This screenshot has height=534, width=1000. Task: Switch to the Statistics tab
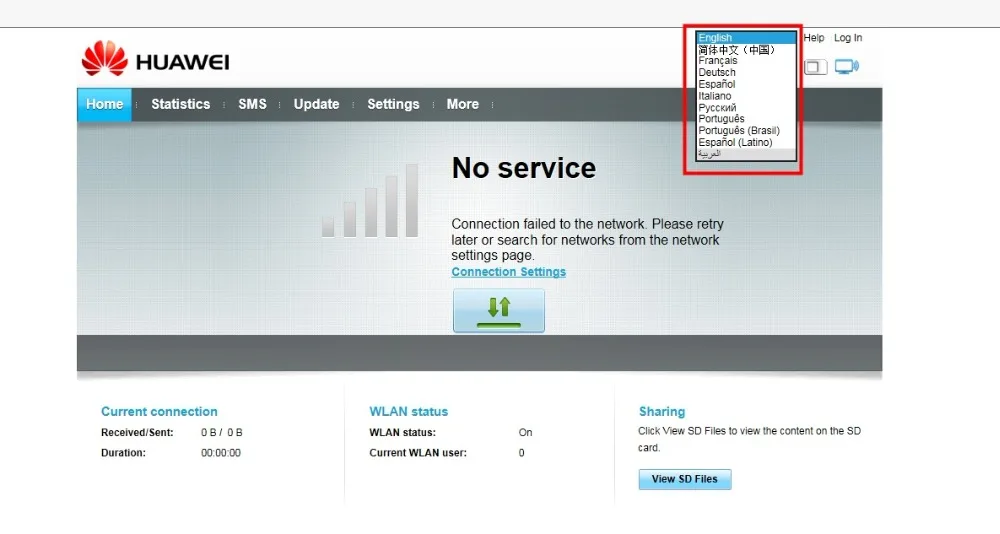pyautogui.click(x=180, y=104)
